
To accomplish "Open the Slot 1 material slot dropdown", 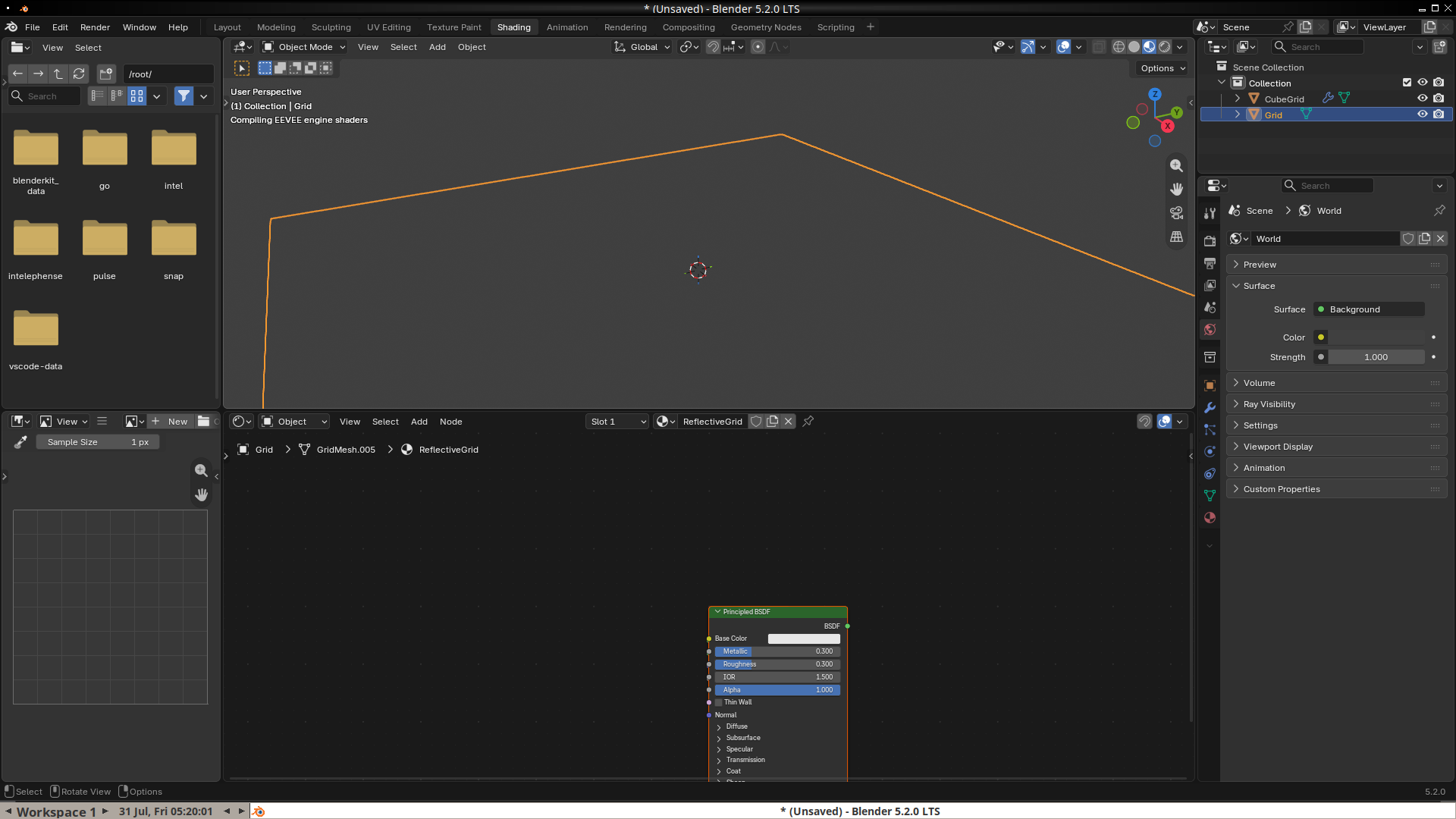I will pyautogui.click(x=618, y=422).
